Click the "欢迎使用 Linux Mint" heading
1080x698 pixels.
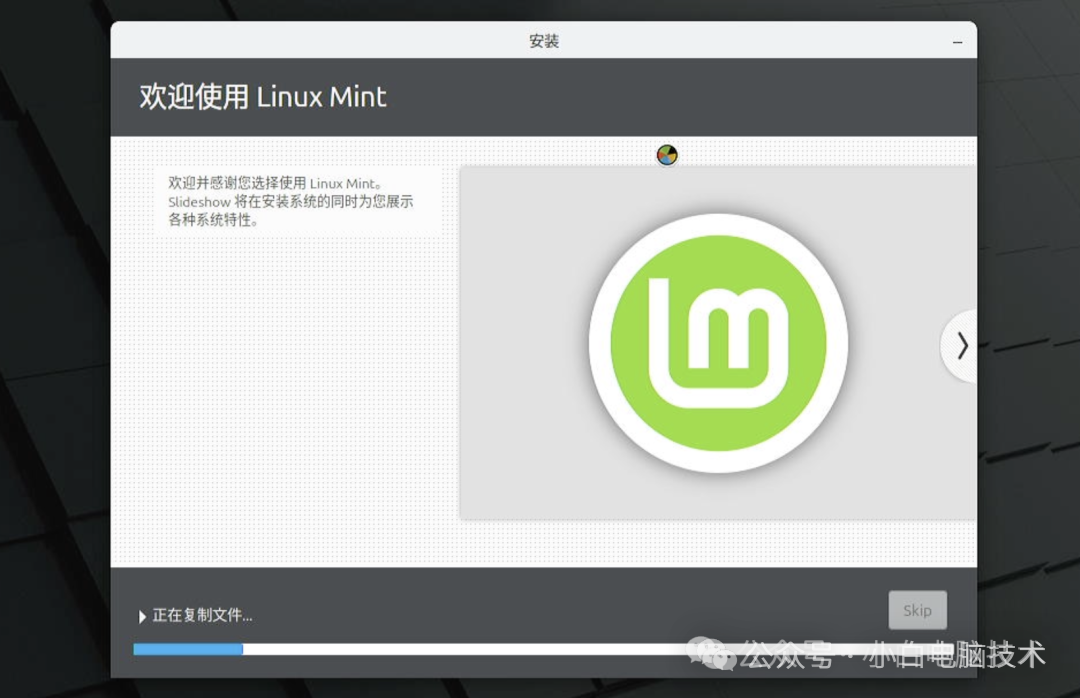point(263,96)
